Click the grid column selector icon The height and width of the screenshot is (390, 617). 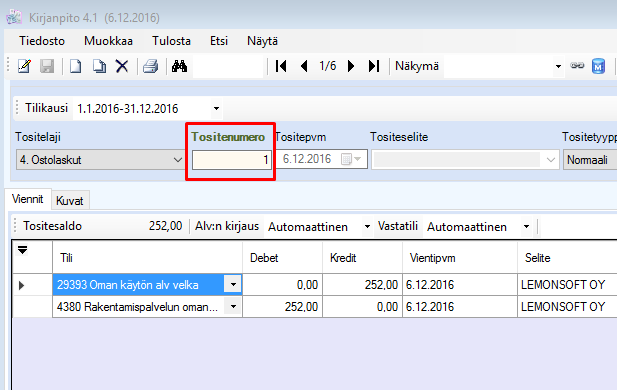click(x=22, y=250)
